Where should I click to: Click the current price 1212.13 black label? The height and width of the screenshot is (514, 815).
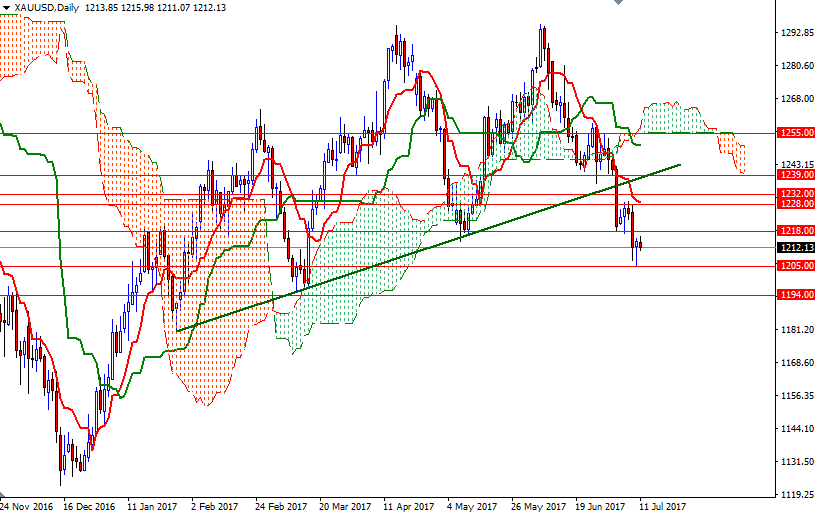tap(795, 248)
